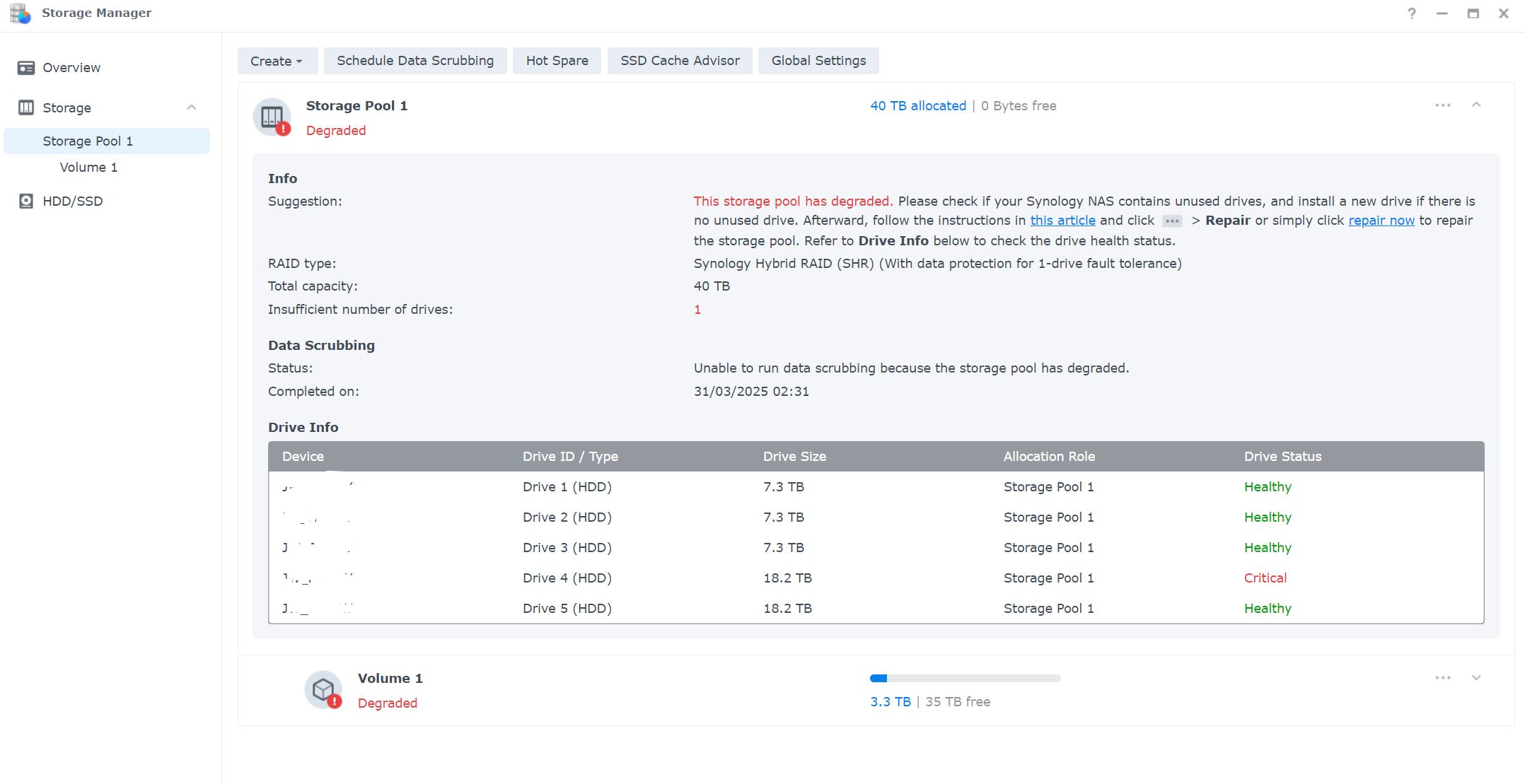This screenshot has height=784, width=1525.
Task: Select the Drive 4 (HDD) row
Action: pos(876,578)
